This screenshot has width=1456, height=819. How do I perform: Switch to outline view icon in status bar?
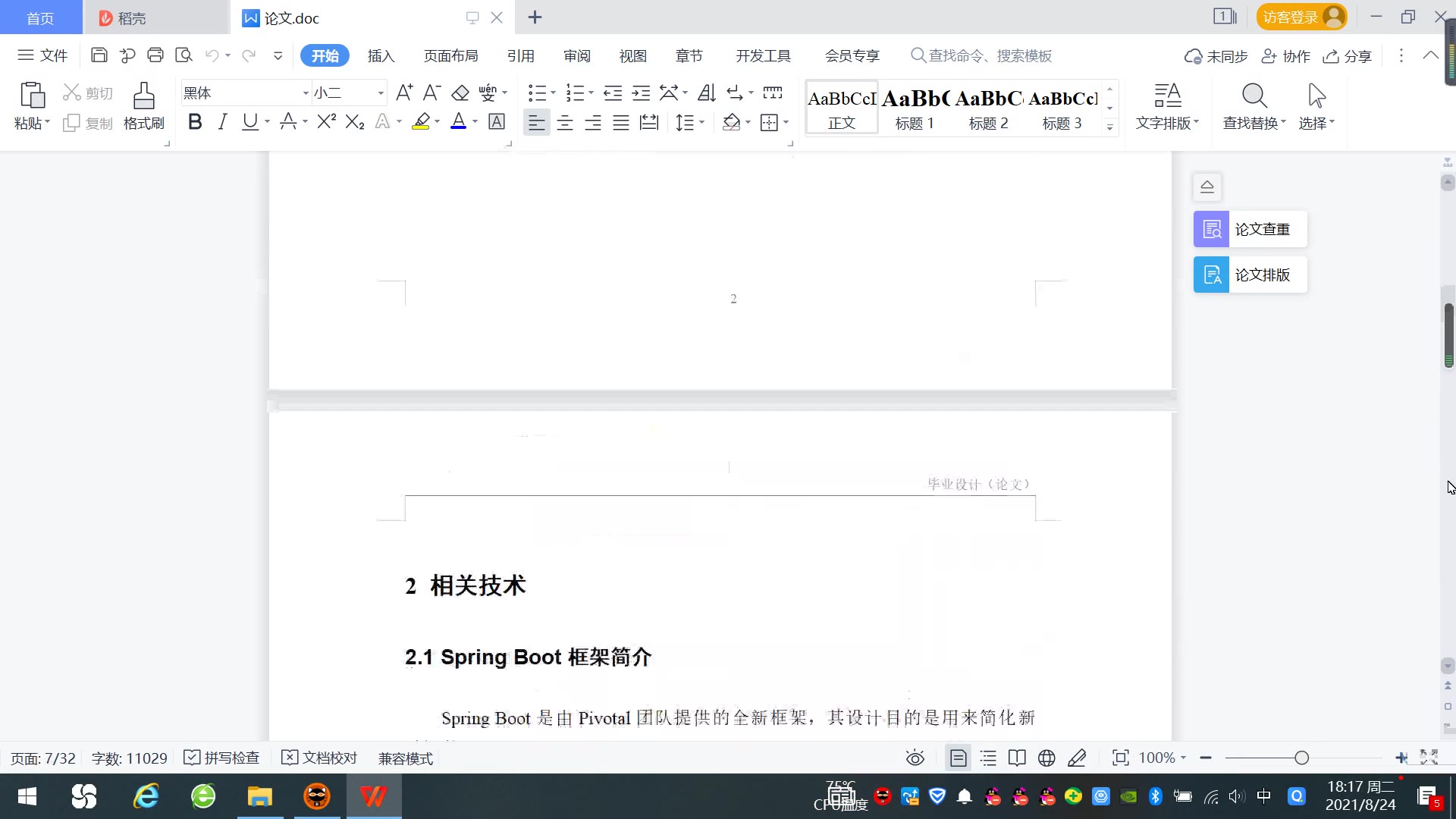pos(988,758)
